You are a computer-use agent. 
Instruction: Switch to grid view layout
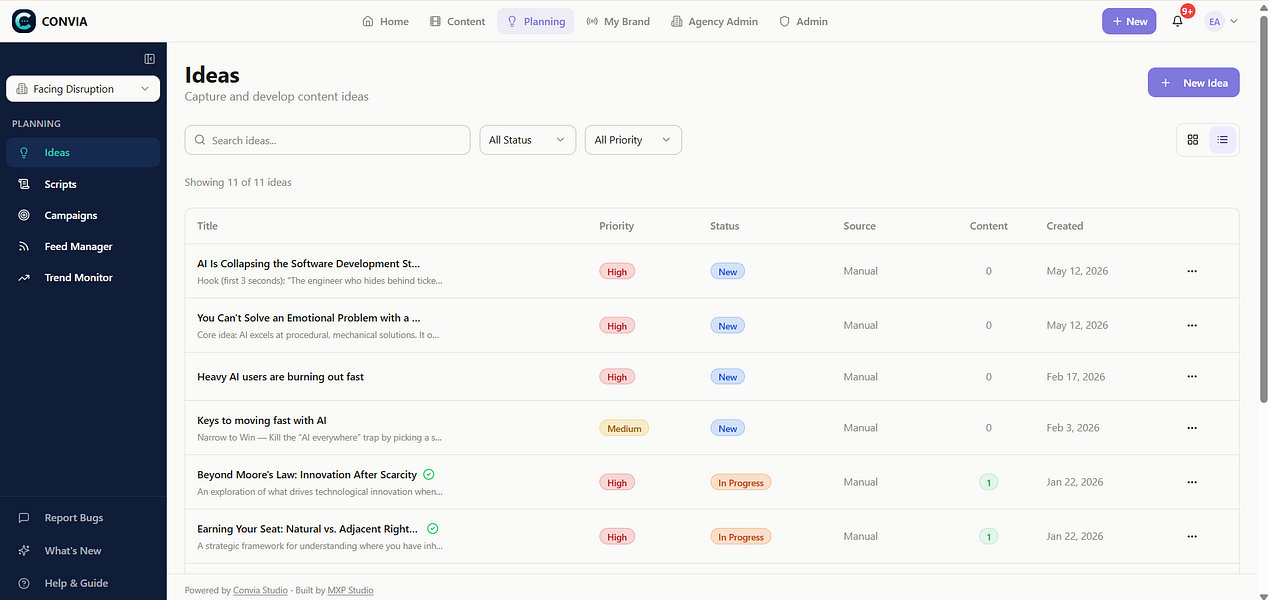[x=1192, y=140]
